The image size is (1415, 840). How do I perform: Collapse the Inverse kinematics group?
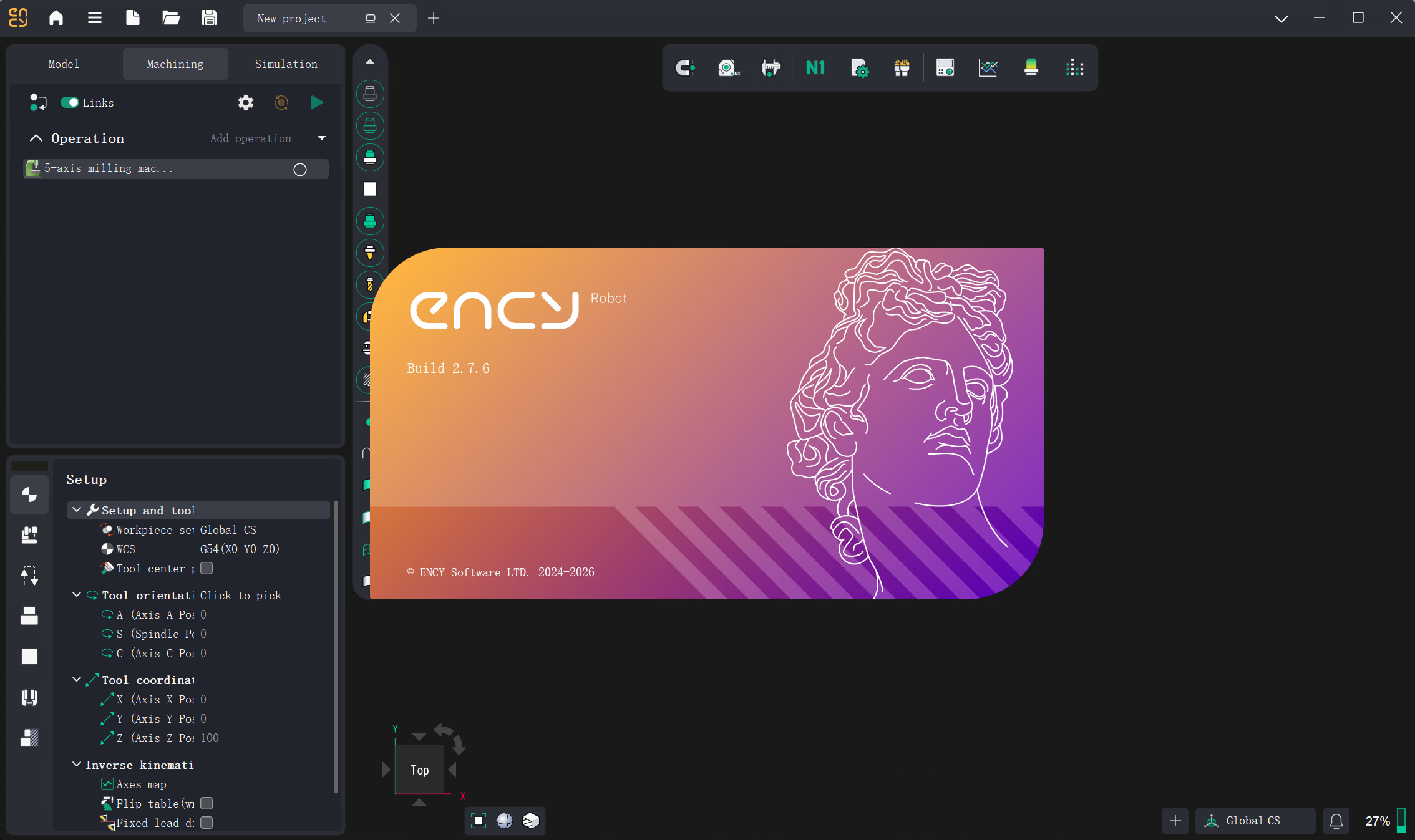pos(77,765)
